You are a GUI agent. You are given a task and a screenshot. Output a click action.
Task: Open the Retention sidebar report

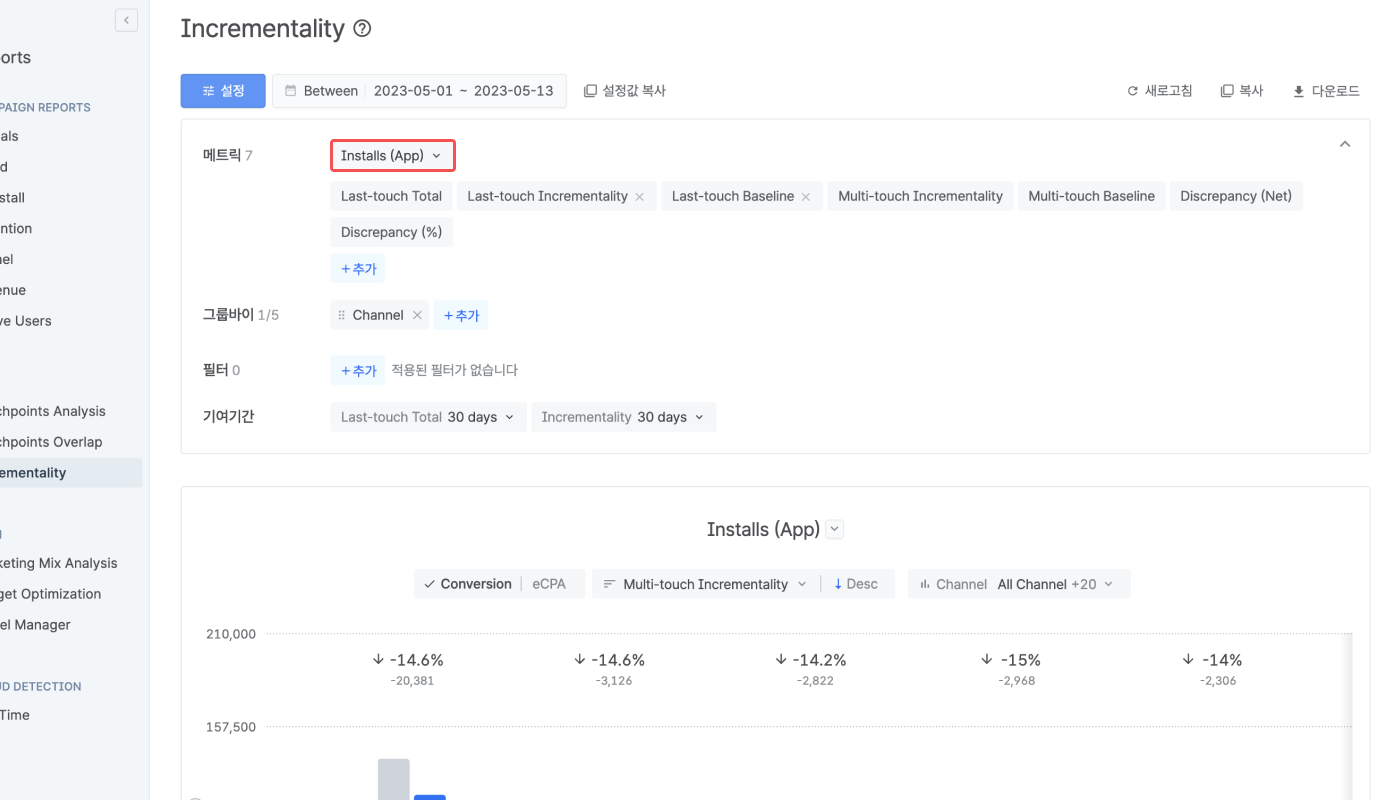[x=16, y=228]
